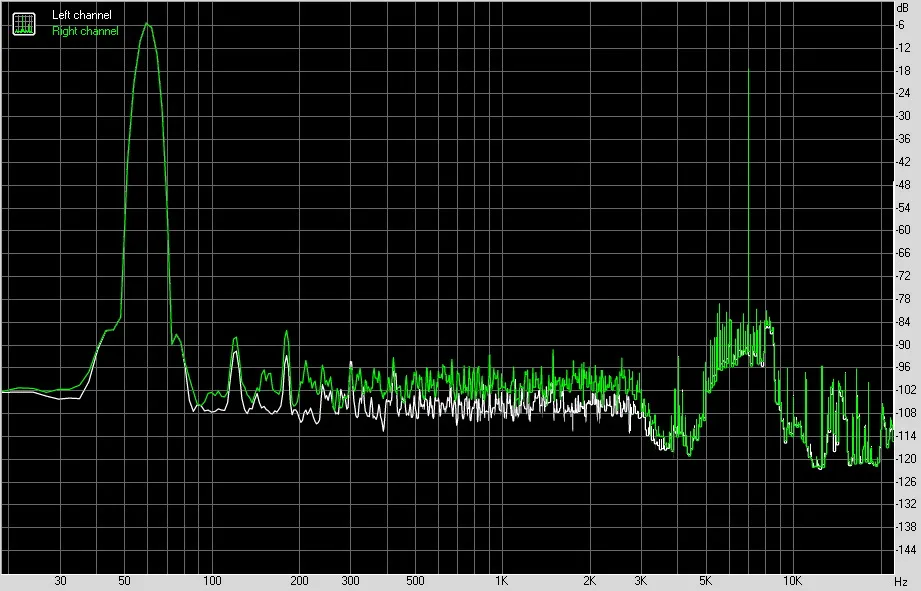Click the 1K frequency axis label
This screenshot has width=921, height=591.
(x=501, y=581)
